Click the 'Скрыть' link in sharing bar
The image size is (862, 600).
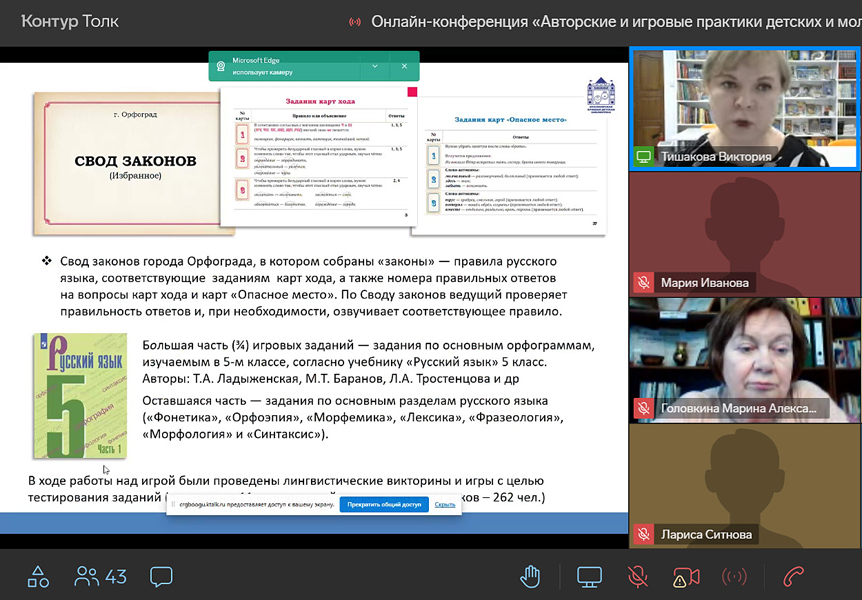(x=445, y=505)
